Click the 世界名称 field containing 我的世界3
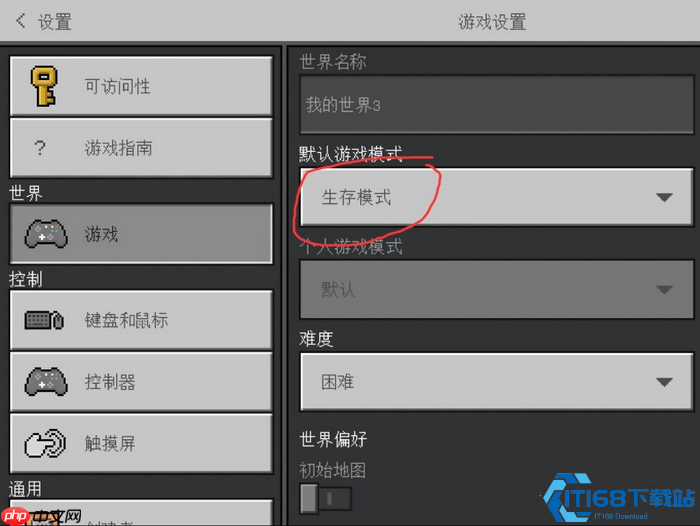This screenshot has width=700, height=526. (497, 105)
